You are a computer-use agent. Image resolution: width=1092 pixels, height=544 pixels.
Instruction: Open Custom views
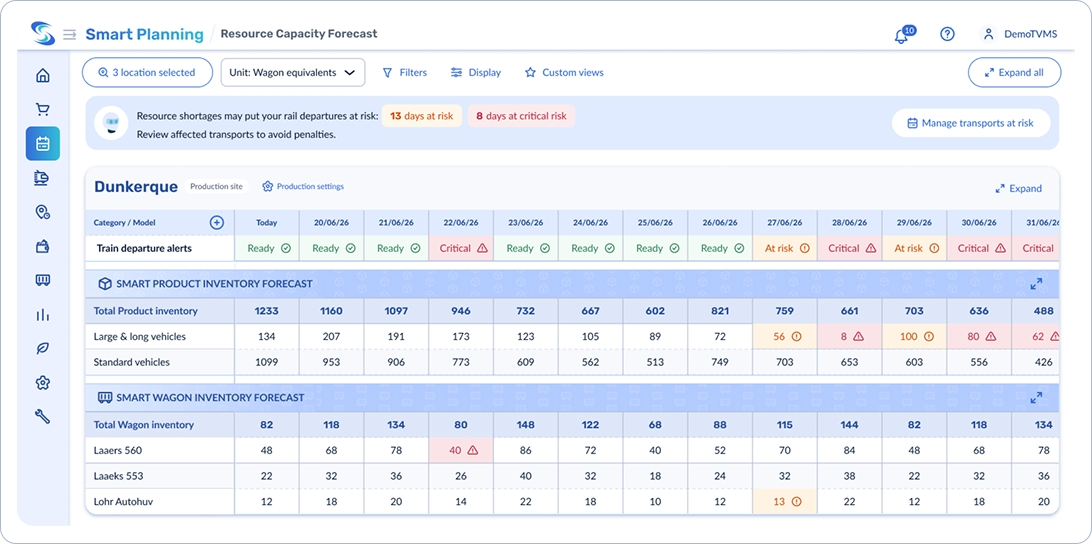tap(564, 72)
